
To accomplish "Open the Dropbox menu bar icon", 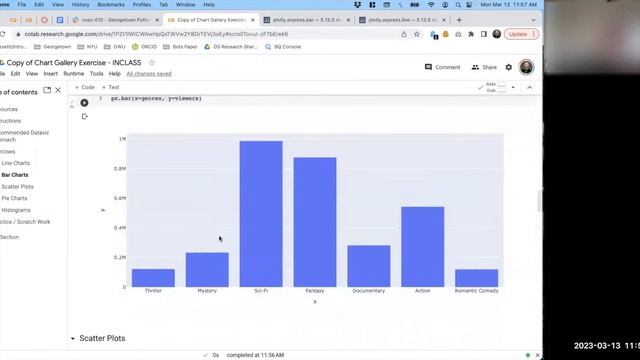I will click(358, 4).
